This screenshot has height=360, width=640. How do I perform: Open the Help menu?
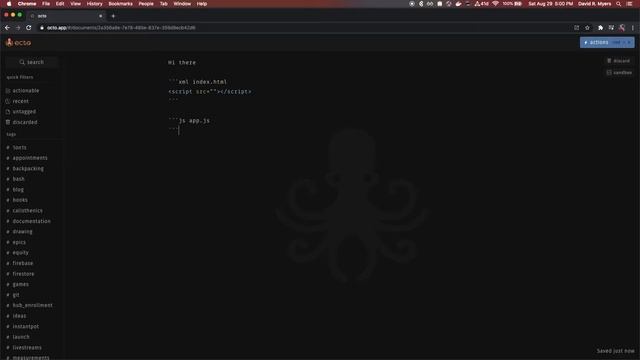pos(202,4)
